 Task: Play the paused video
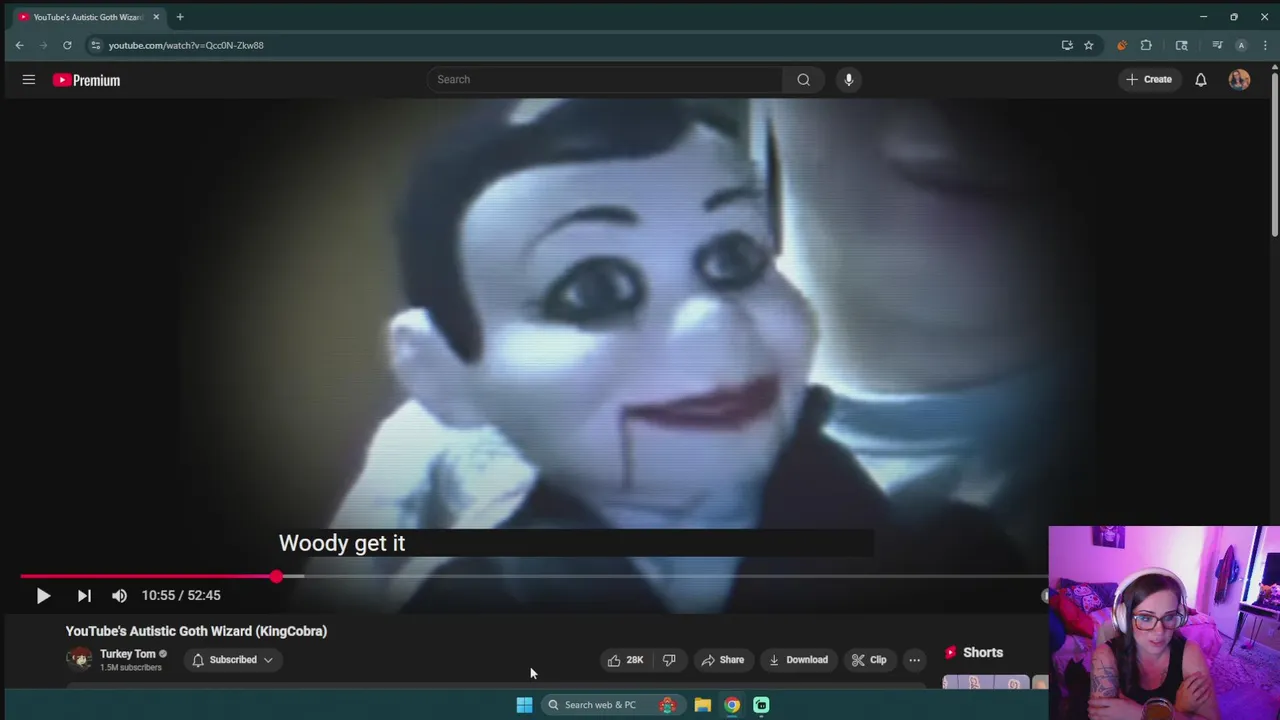[x=43, y=596]
